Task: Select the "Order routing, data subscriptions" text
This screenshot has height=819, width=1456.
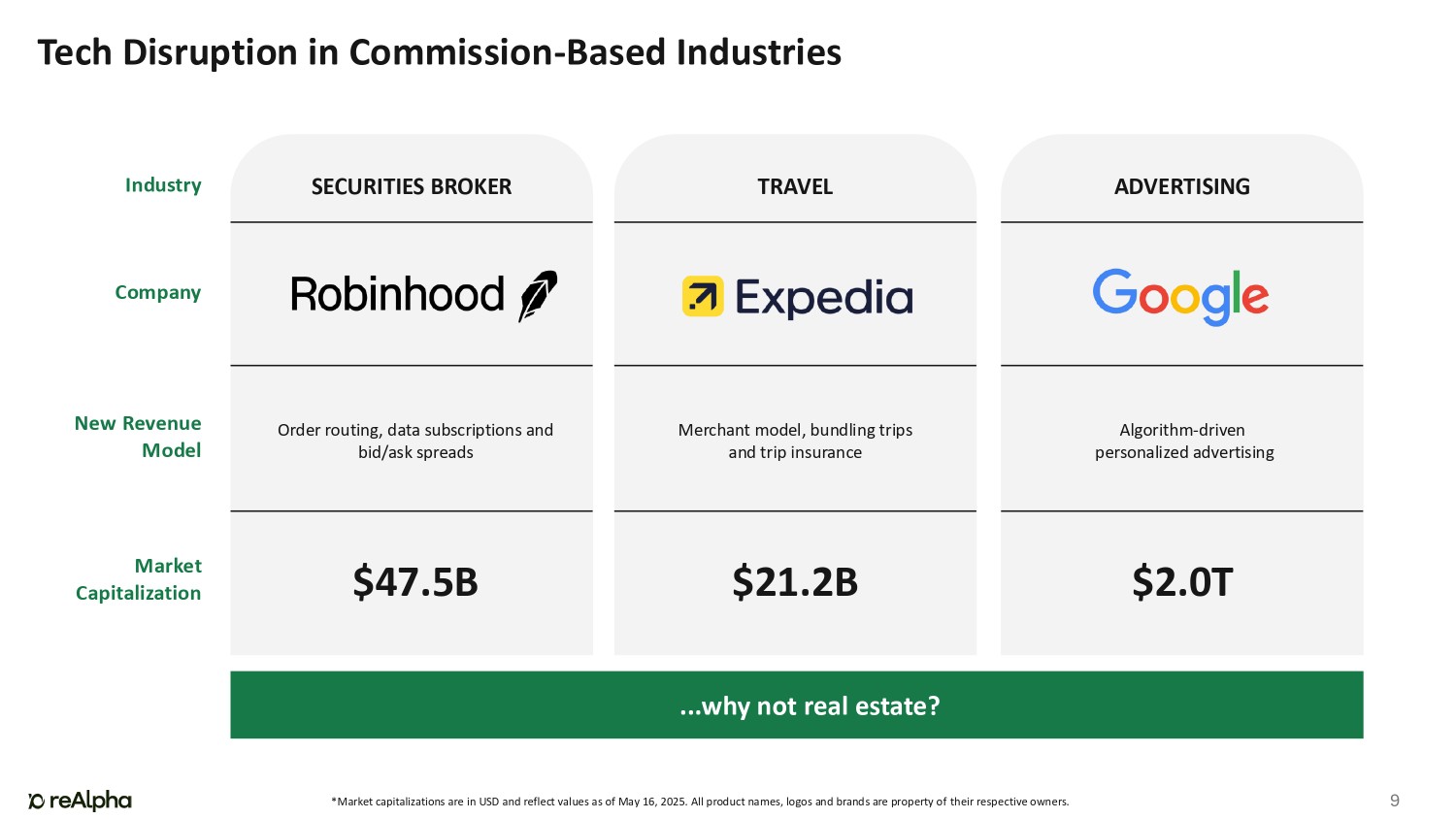Action: (x=415, y=430)
